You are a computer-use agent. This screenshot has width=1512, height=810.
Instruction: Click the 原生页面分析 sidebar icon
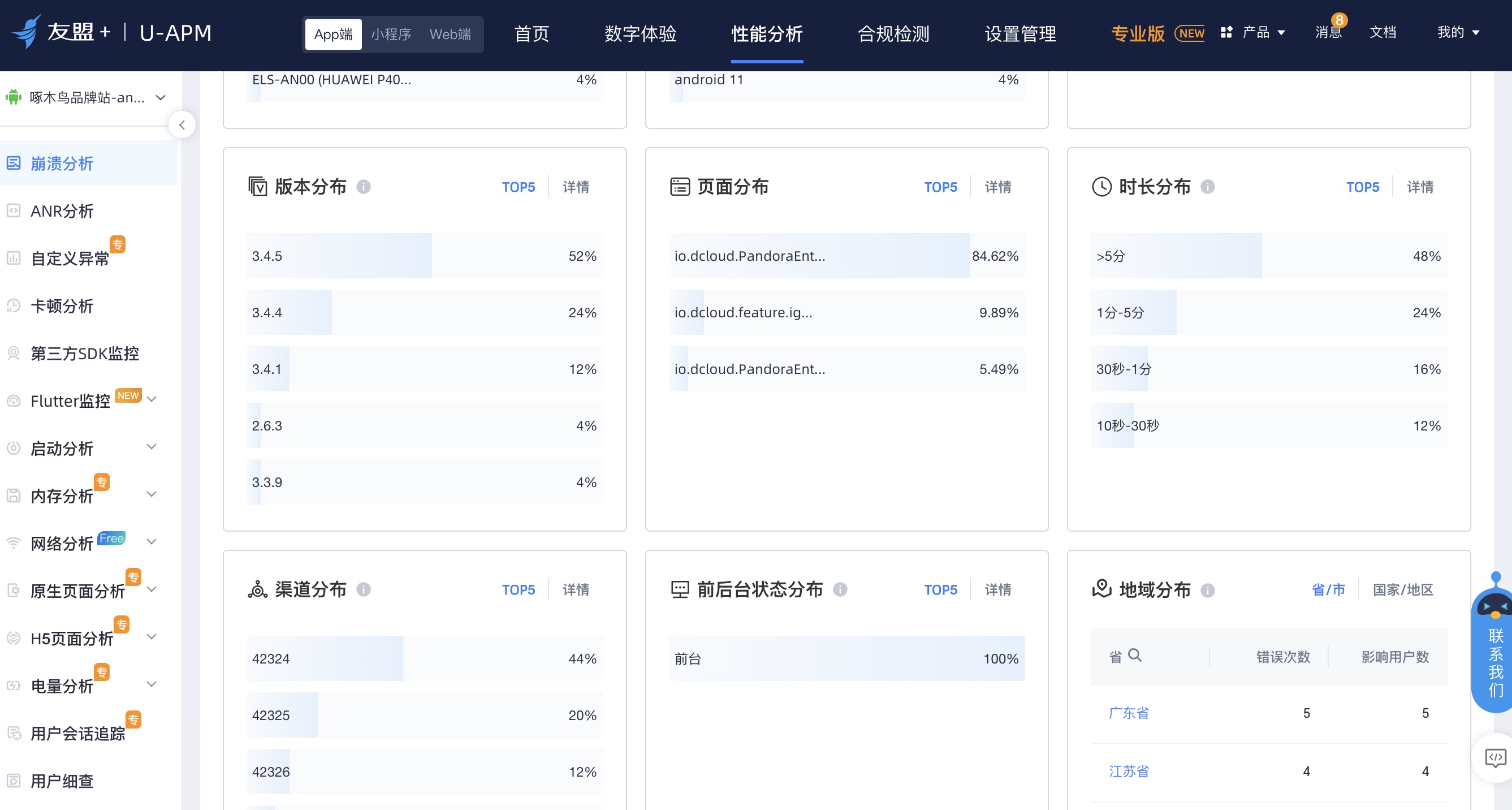point(14,591)
